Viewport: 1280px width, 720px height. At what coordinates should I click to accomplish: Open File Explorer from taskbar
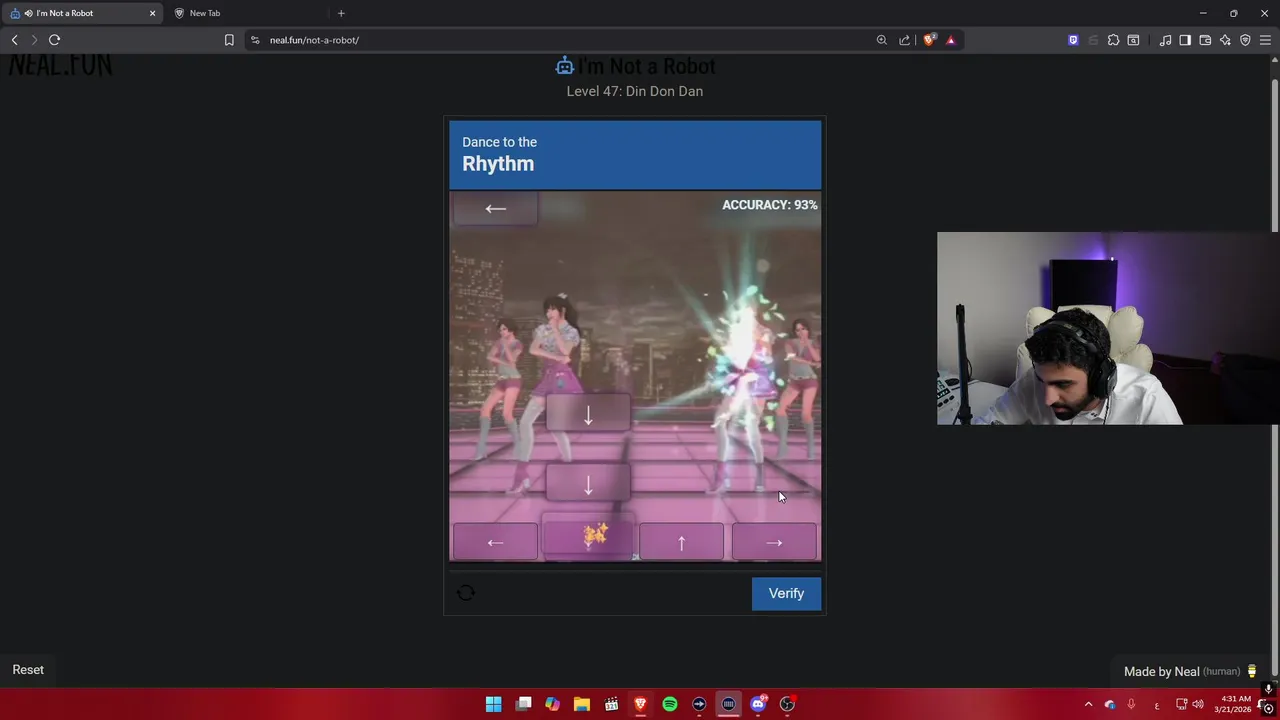pyautogui.click(x=582, y=704)
